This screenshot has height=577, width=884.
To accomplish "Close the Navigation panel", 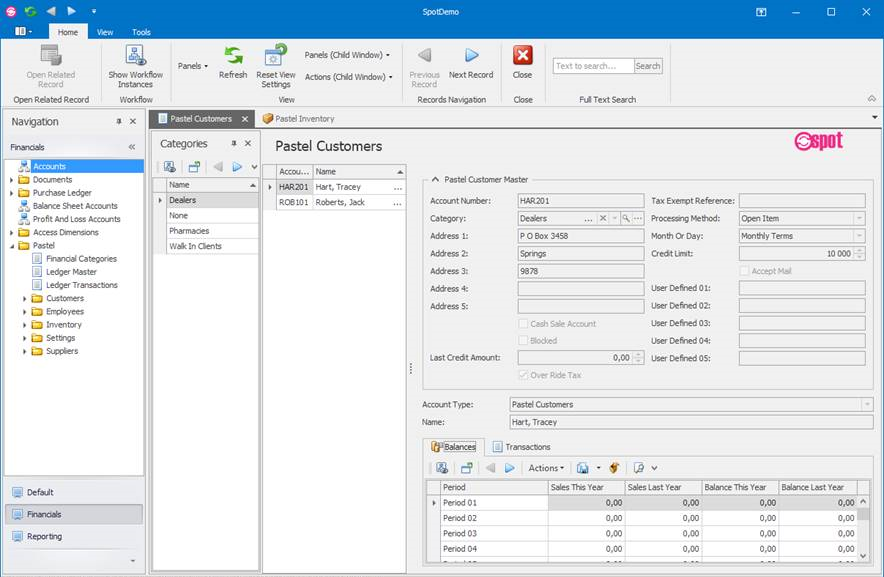I will (x=133, y=121).
